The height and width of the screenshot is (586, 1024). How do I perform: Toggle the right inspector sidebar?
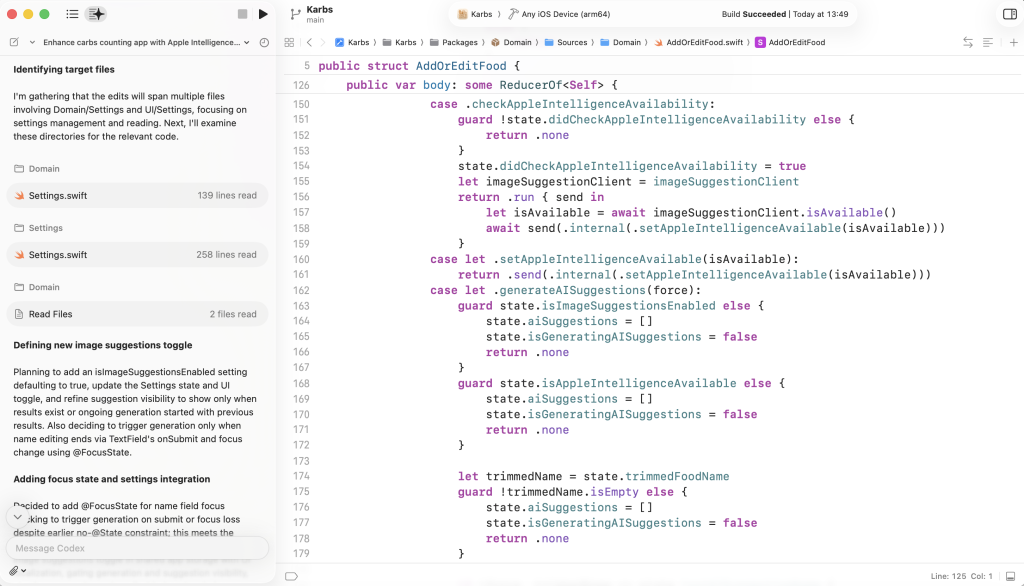[1009, 14]
